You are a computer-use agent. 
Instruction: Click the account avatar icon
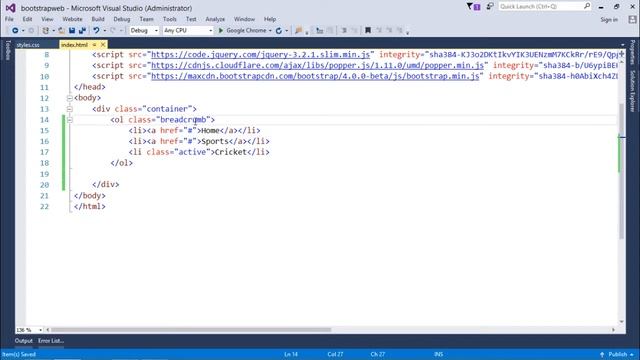[x=632, y=19]
